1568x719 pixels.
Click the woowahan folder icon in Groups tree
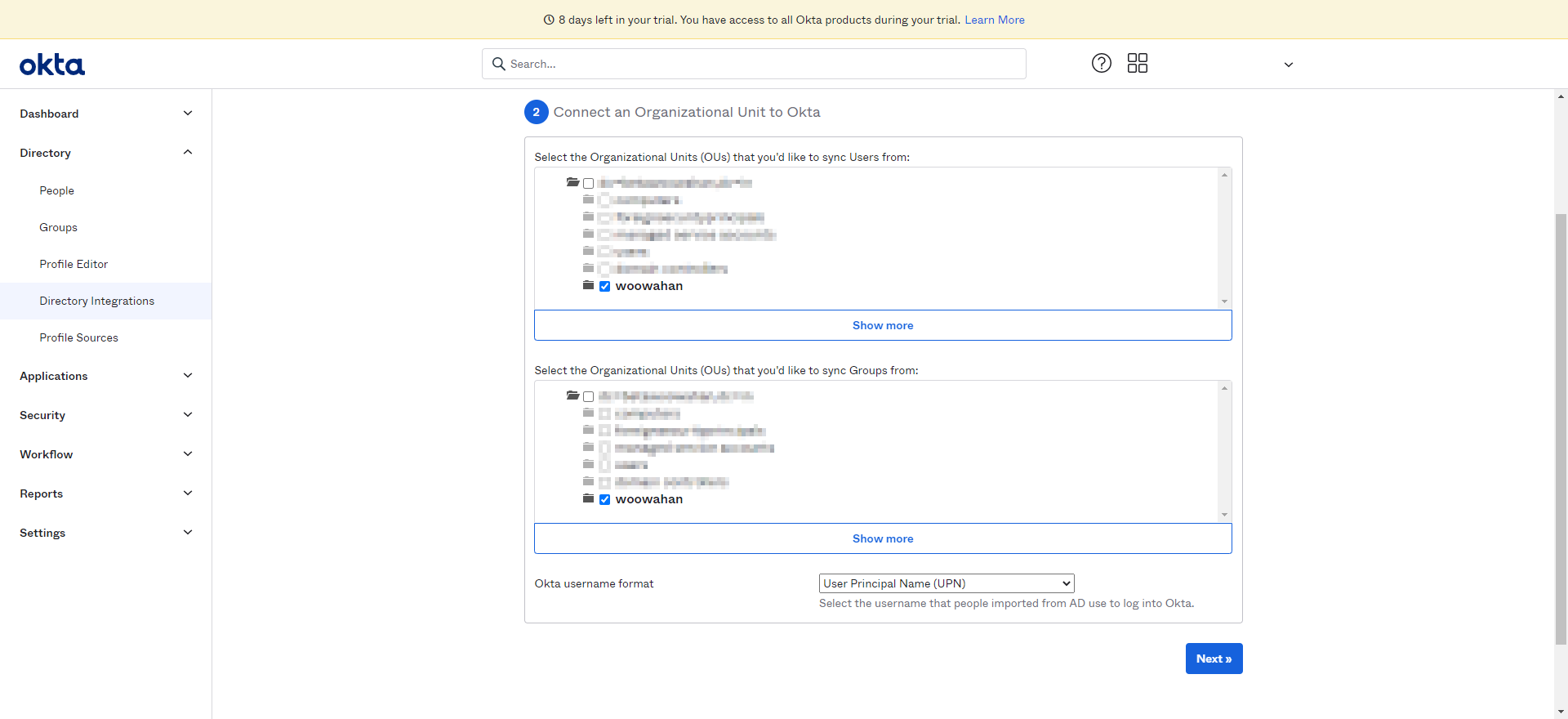(588, 498)
